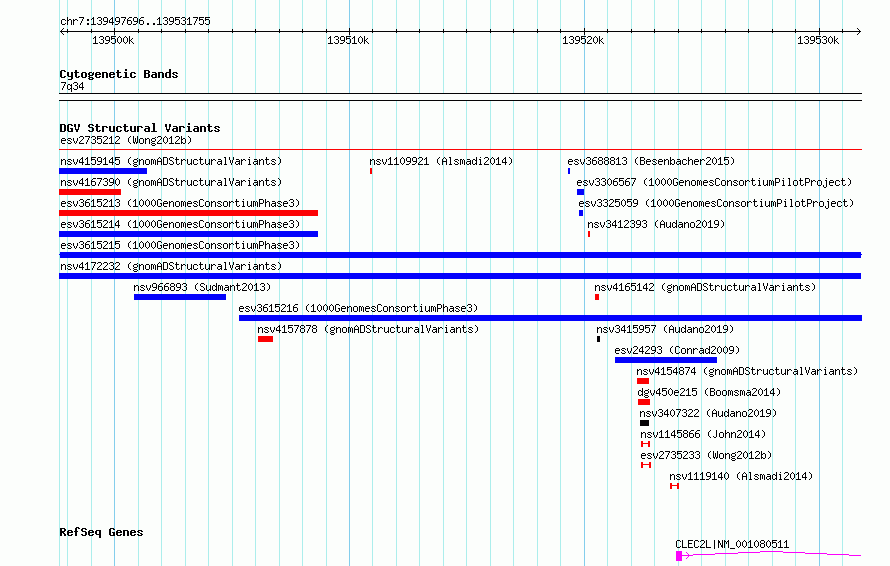
Task: Click the nsv3415957 black marker
Action: 598,339
